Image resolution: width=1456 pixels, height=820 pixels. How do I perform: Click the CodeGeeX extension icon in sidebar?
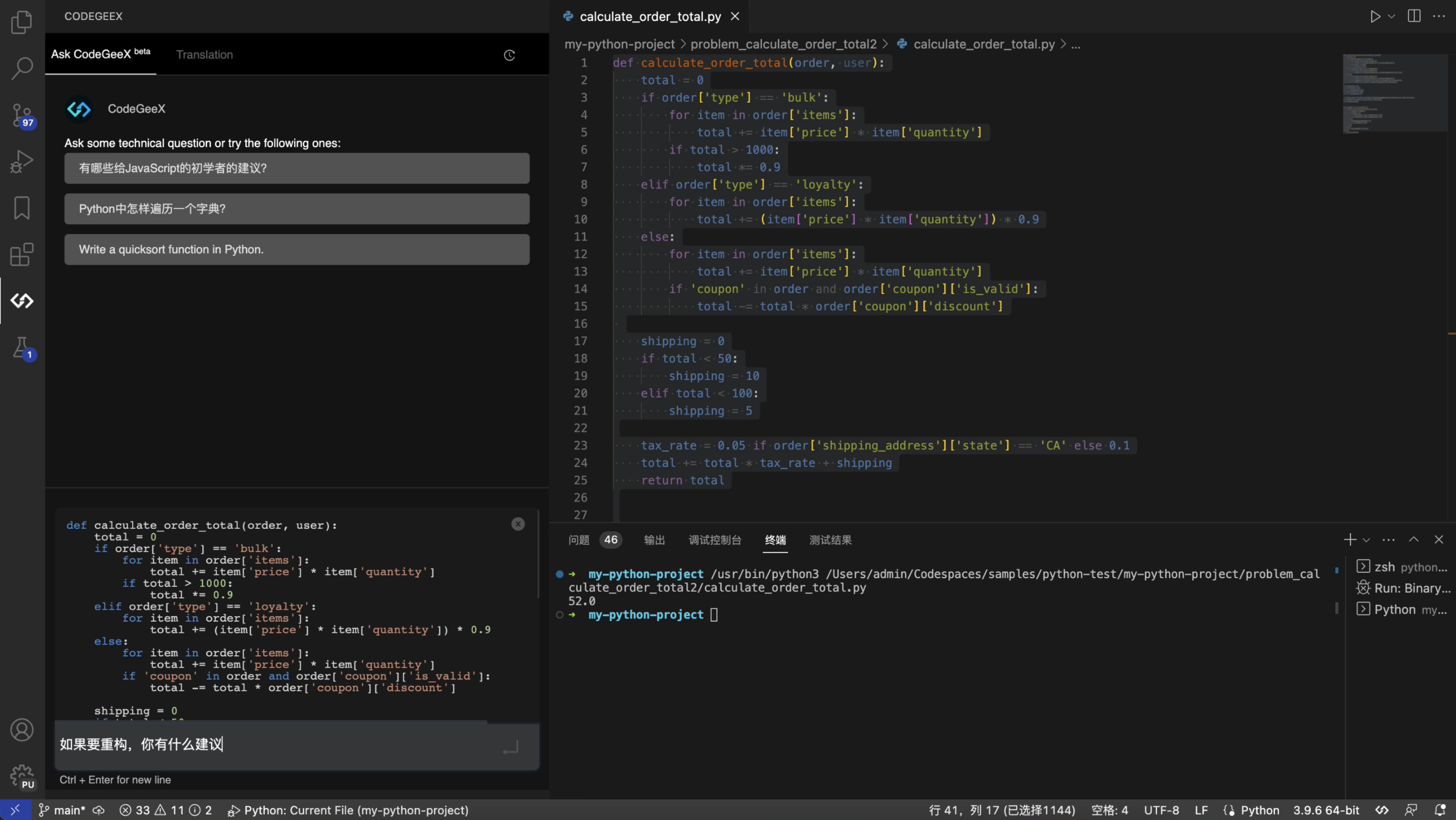pos(22,301)
